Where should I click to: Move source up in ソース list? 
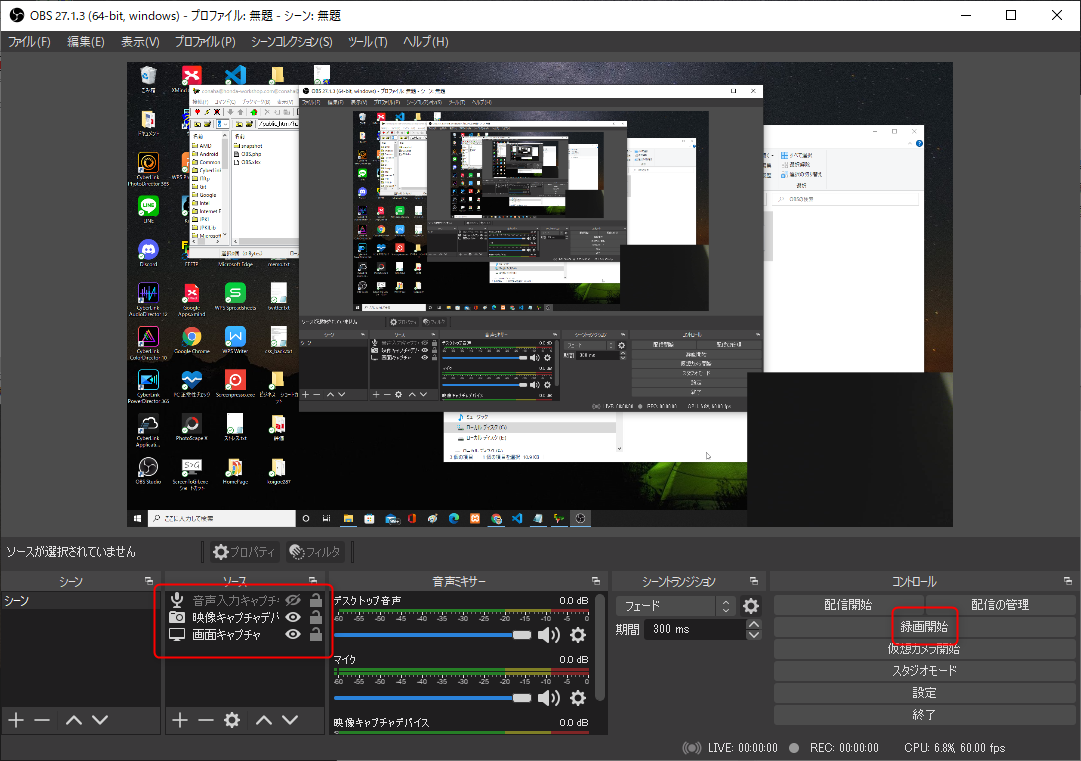coord(264,720)
